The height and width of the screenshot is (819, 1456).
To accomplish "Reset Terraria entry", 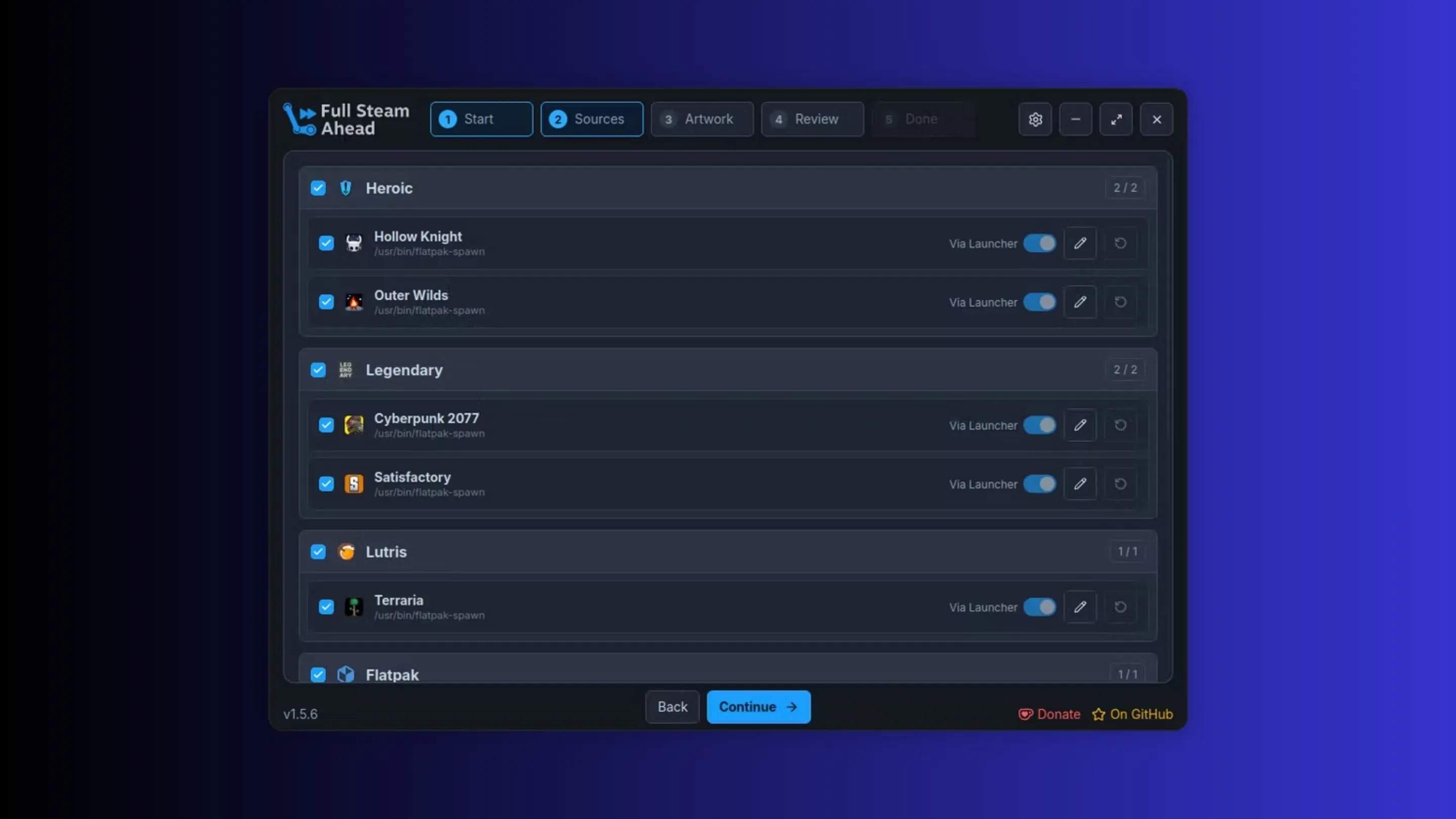I will click(1120, 607).
